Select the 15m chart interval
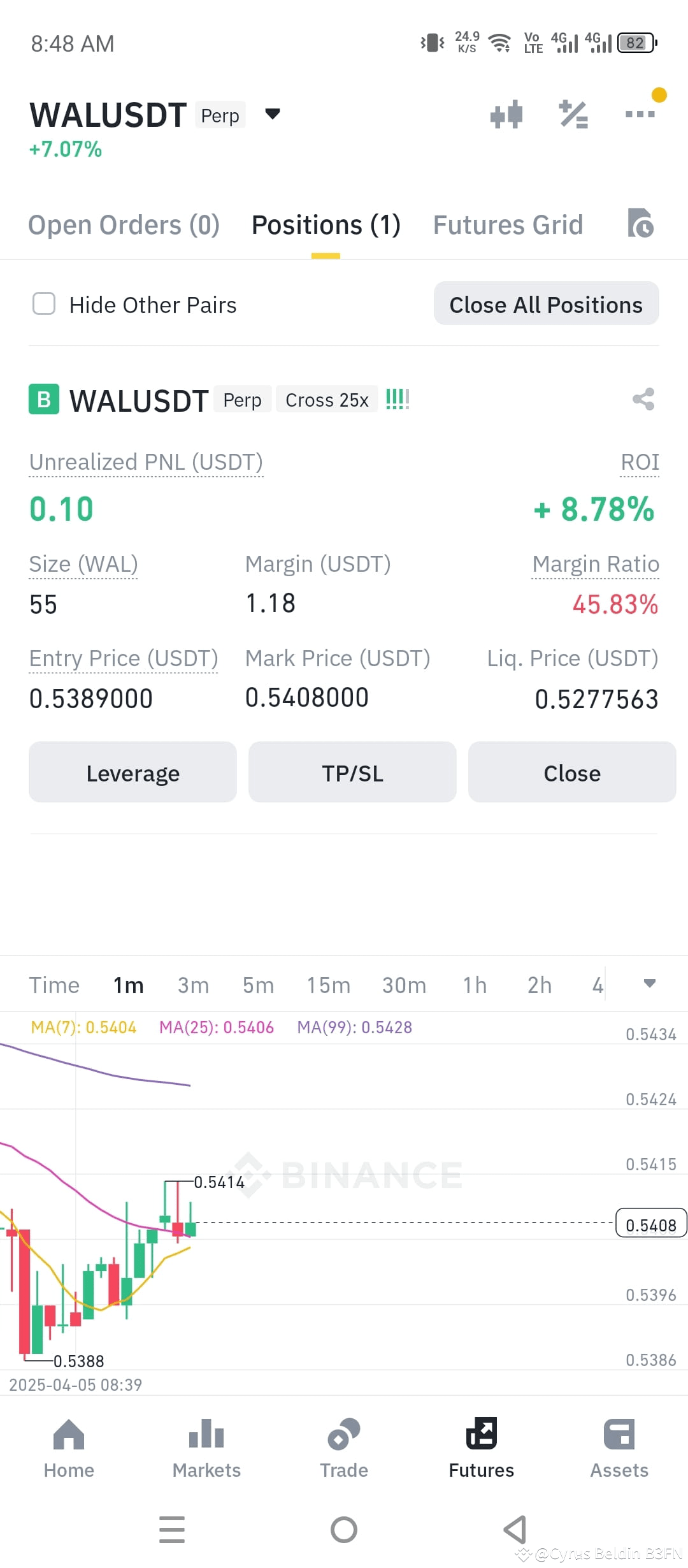The width and height of the screenshot is (688, 1568). 329,985
